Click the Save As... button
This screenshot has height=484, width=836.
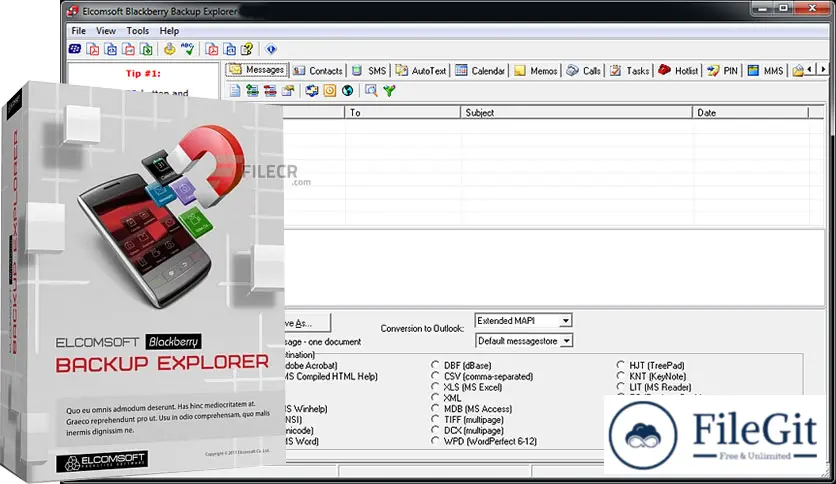[x=307, y=323]
